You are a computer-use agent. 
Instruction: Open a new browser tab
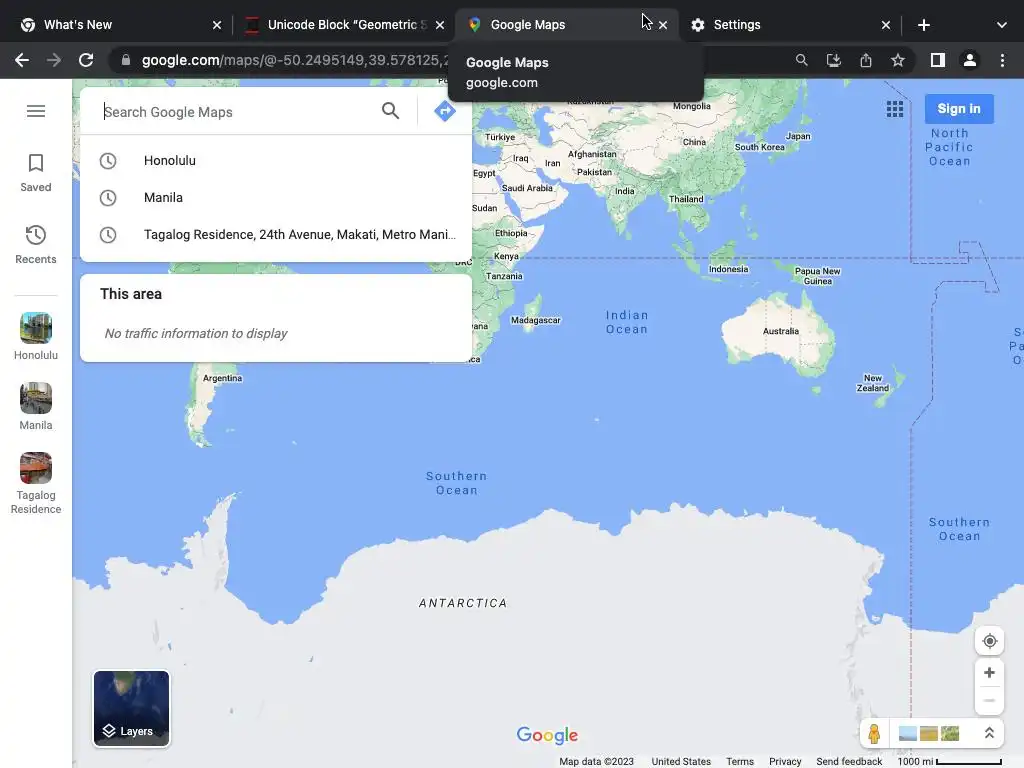923,25
